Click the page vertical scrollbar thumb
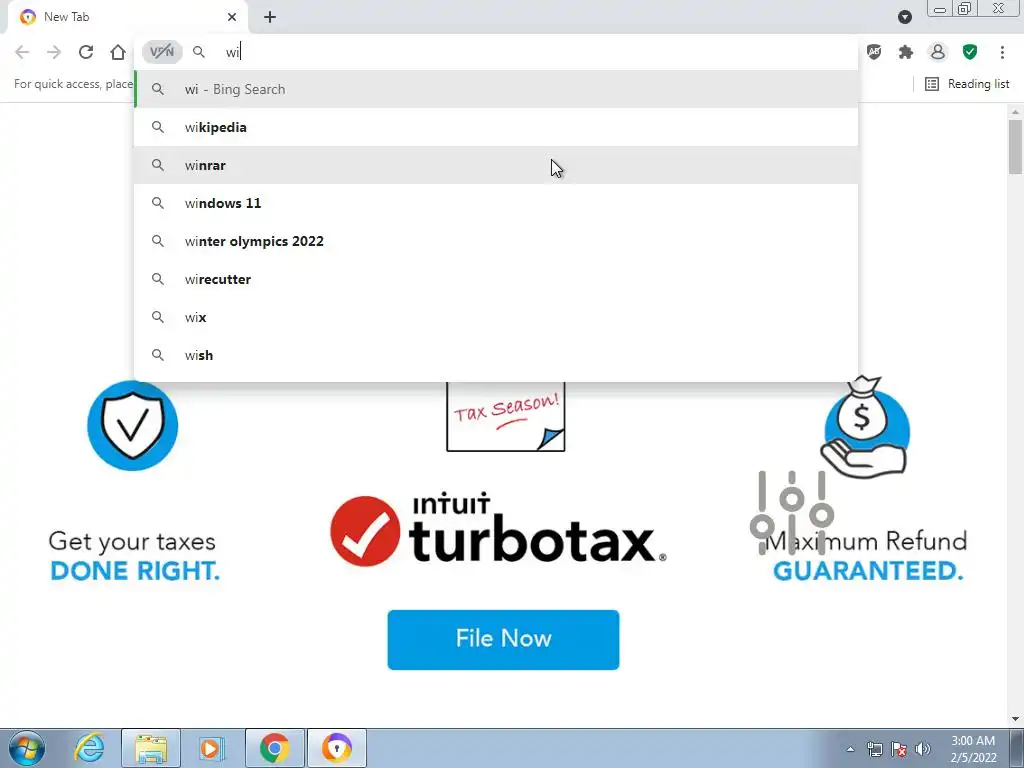Image resolution: width=1024 pixels, height=768 pixels. click(1015, 147)
